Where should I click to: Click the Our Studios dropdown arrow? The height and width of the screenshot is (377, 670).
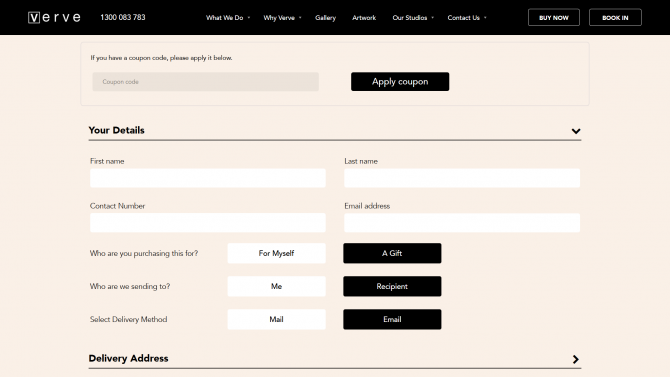pos(433,18)
